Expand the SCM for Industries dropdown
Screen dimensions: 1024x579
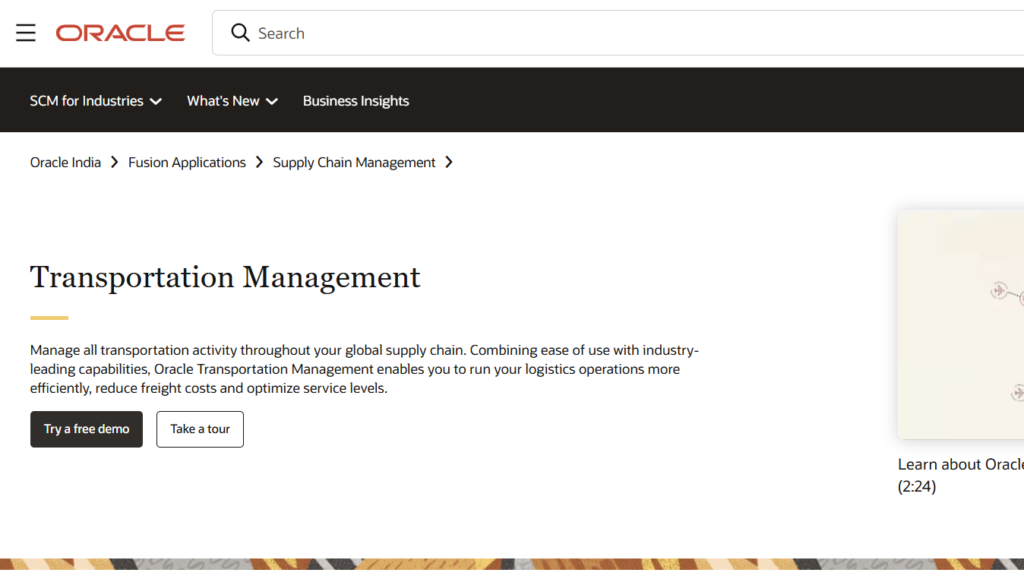(95, 101)
